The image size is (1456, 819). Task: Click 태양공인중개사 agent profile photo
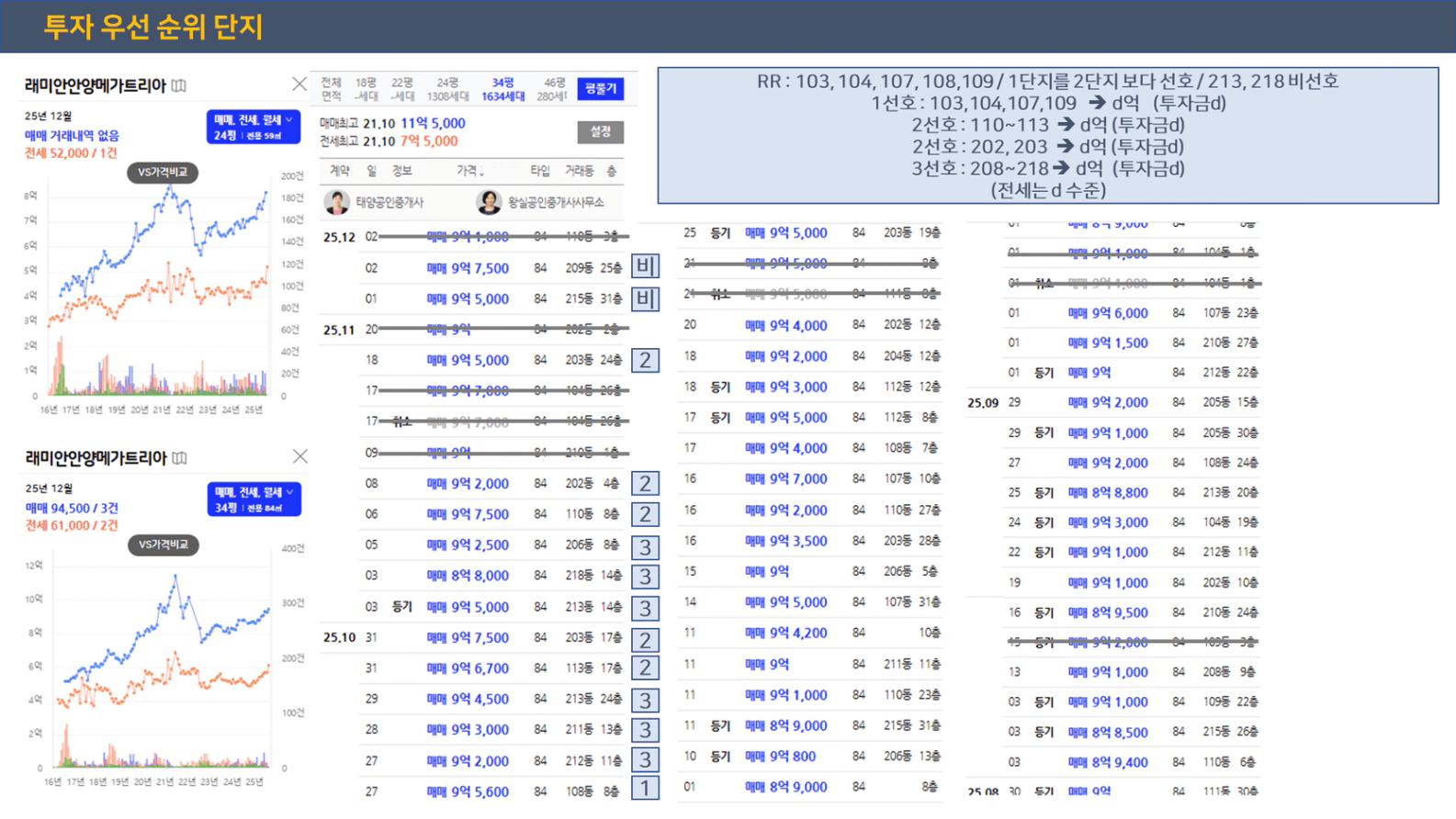(x=336, y=202)
